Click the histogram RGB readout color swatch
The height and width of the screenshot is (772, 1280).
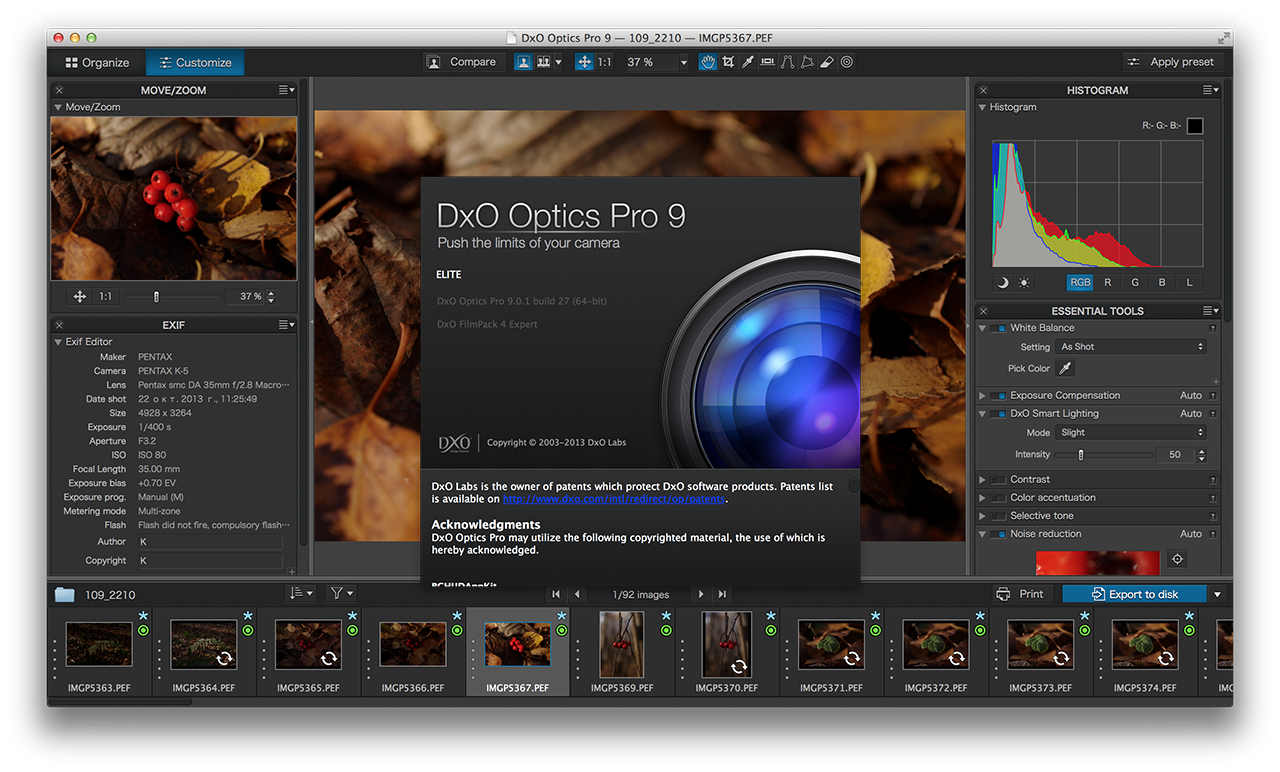[x=1195, y=126]
